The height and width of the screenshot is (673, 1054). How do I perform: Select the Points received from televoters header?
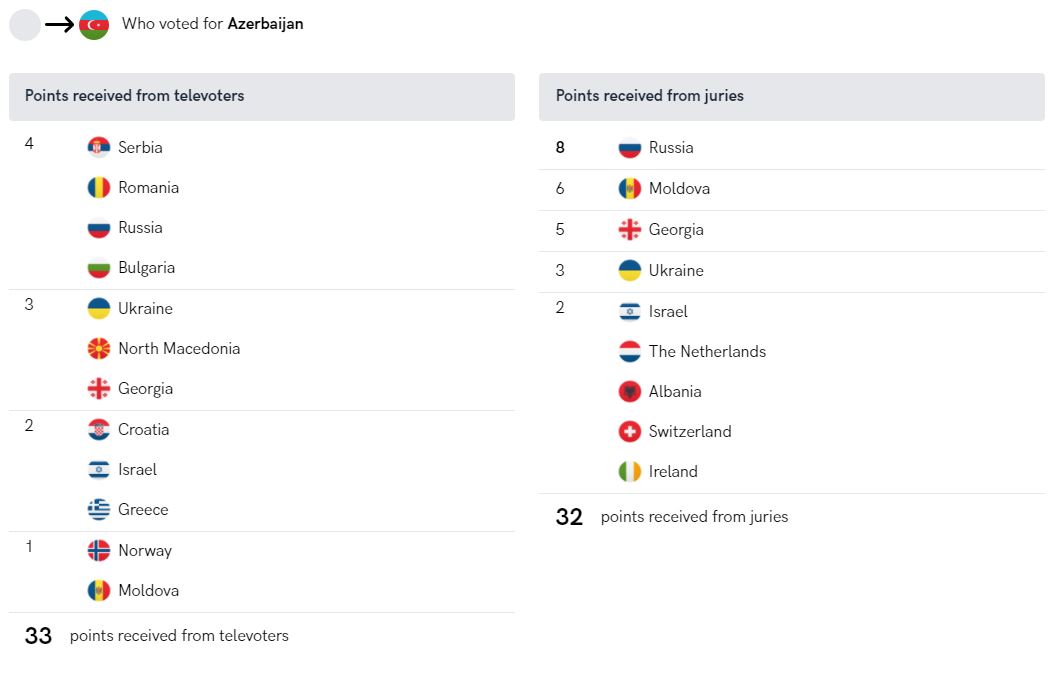tap(261, 97)
